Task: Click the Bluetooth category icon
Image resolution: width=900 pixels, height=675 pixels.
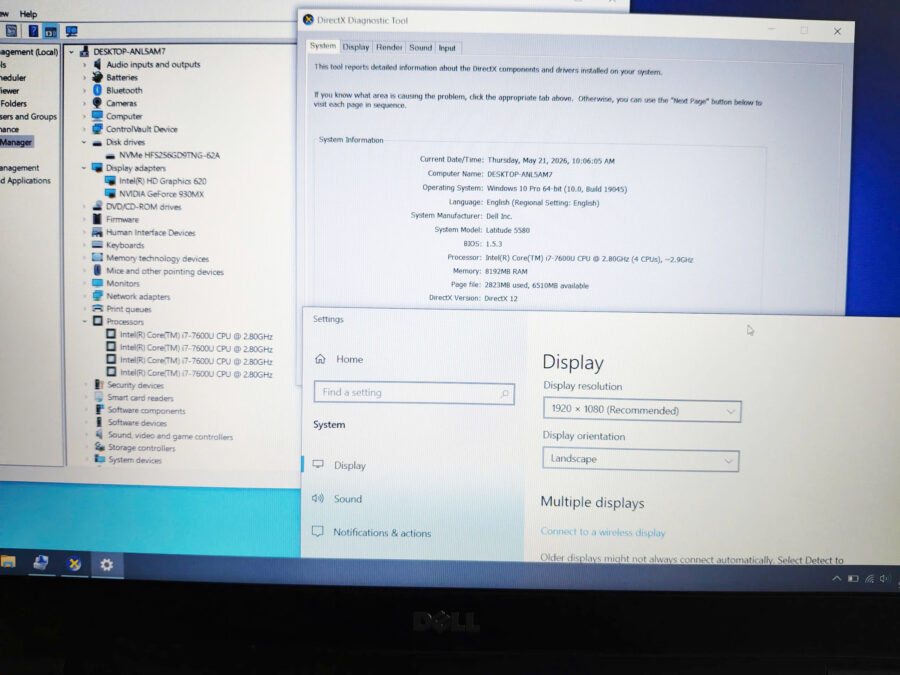Action: tap(97, 90)
